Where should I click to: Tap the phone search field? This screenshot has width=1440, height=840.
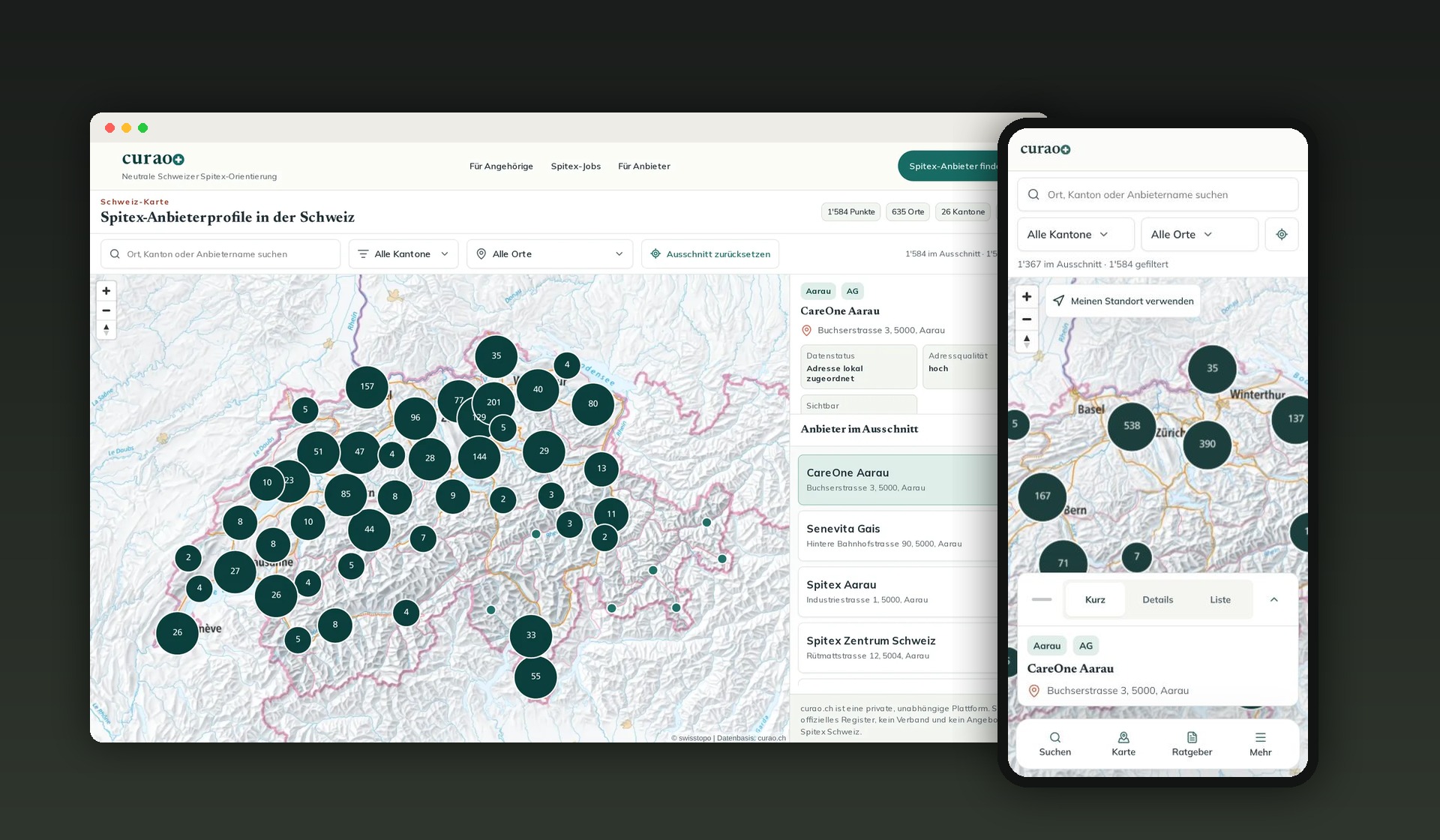(x=1157, y=195)
